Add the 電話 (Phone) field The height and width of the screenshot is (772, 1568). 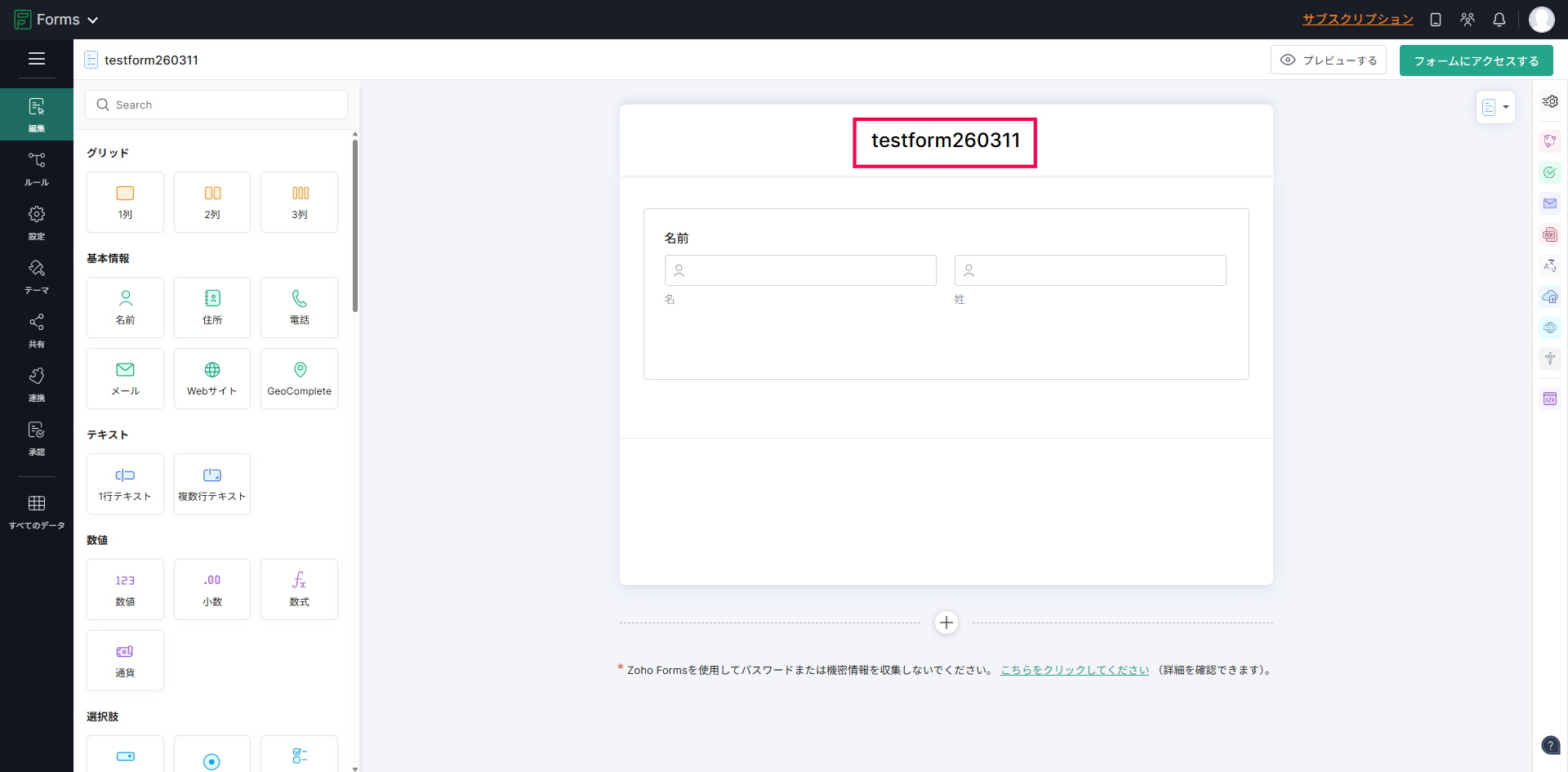click(299, 307)
